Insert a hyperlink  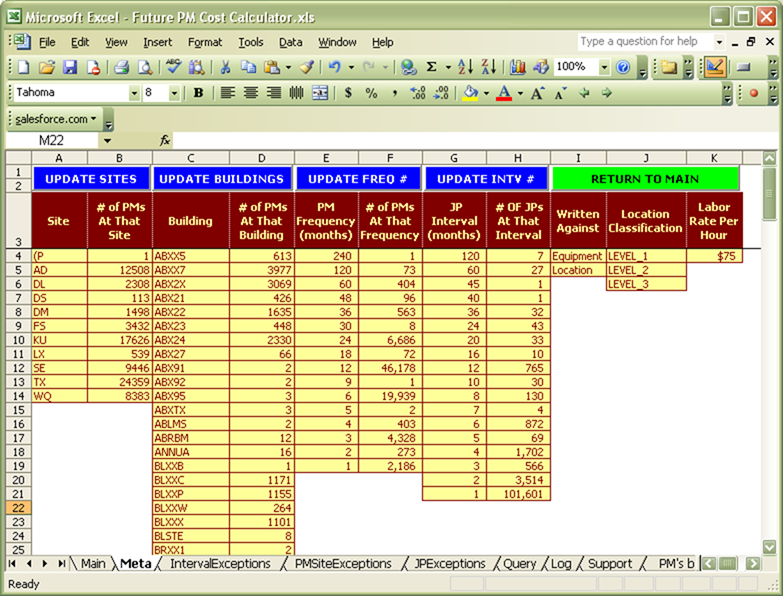pyautogui.click(x=408, y=66)
